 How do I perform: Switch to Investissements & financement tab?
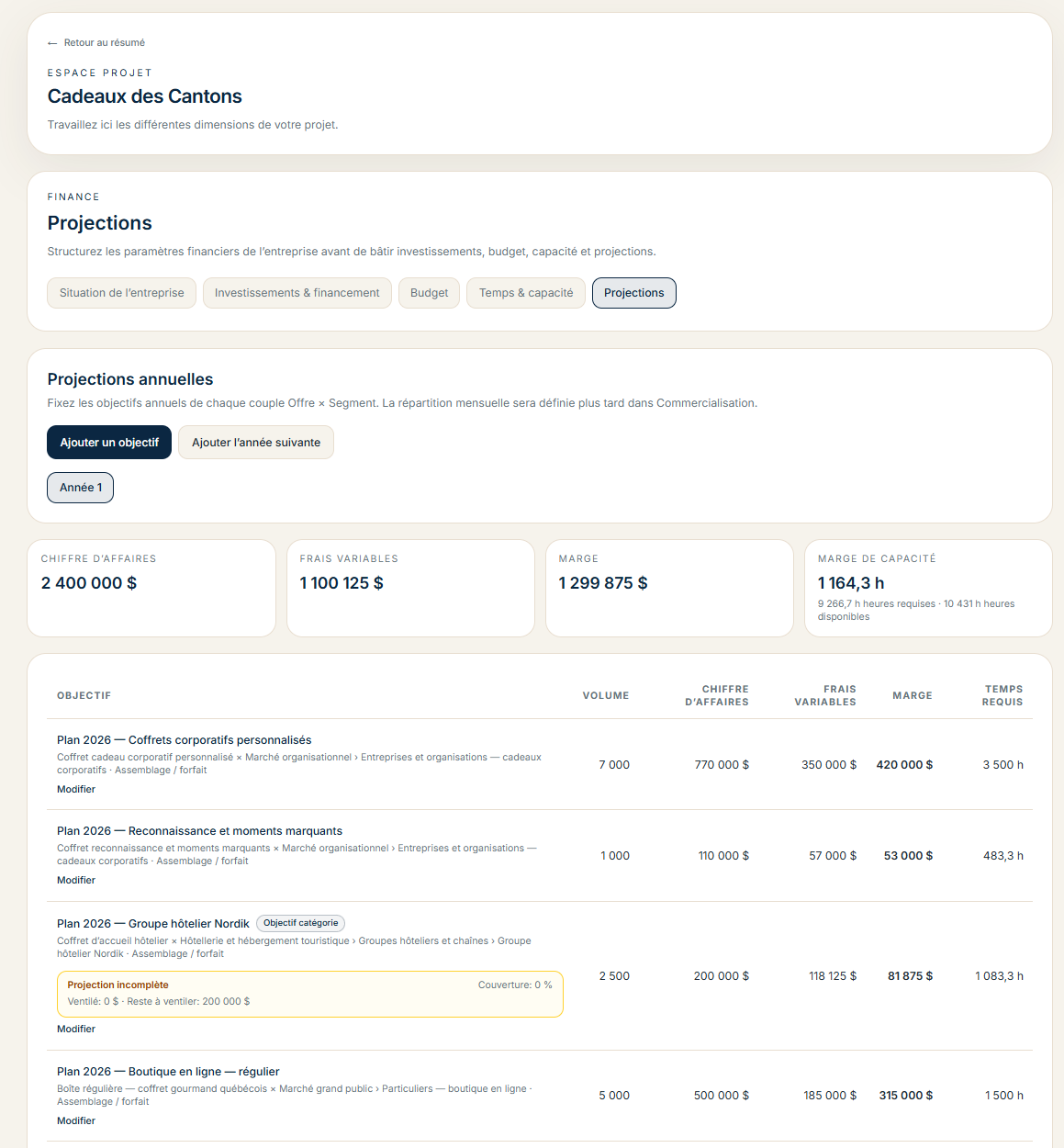click(297, 293)
